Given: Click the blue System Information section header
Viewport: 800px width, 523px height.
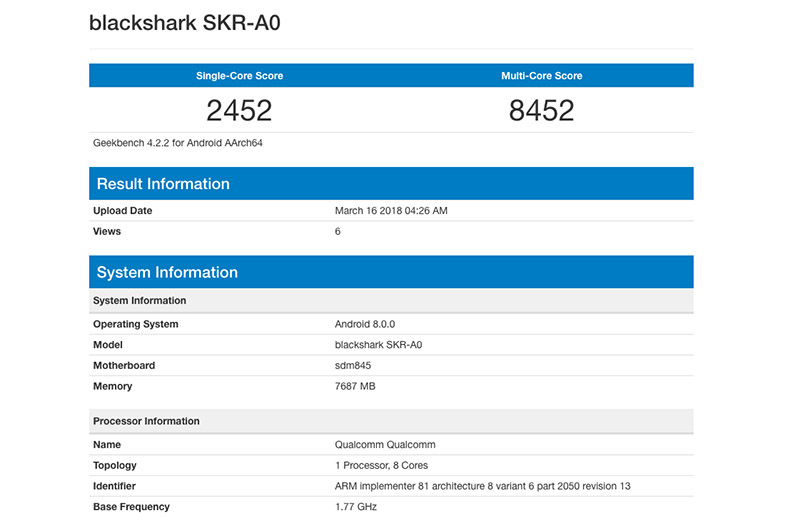Looking at the screenshot, I should tap(391, 271).
